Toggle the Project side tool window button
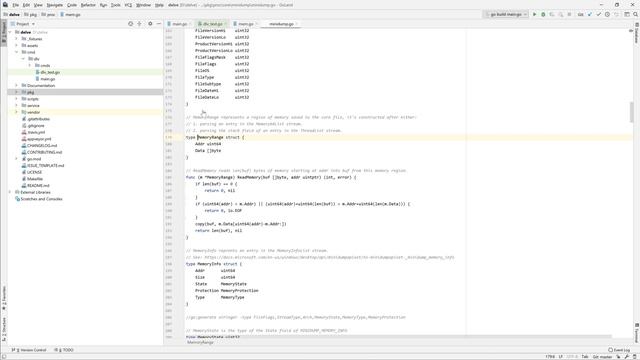Viewport: 640px width, 360px height. click(x=4, y=33)
